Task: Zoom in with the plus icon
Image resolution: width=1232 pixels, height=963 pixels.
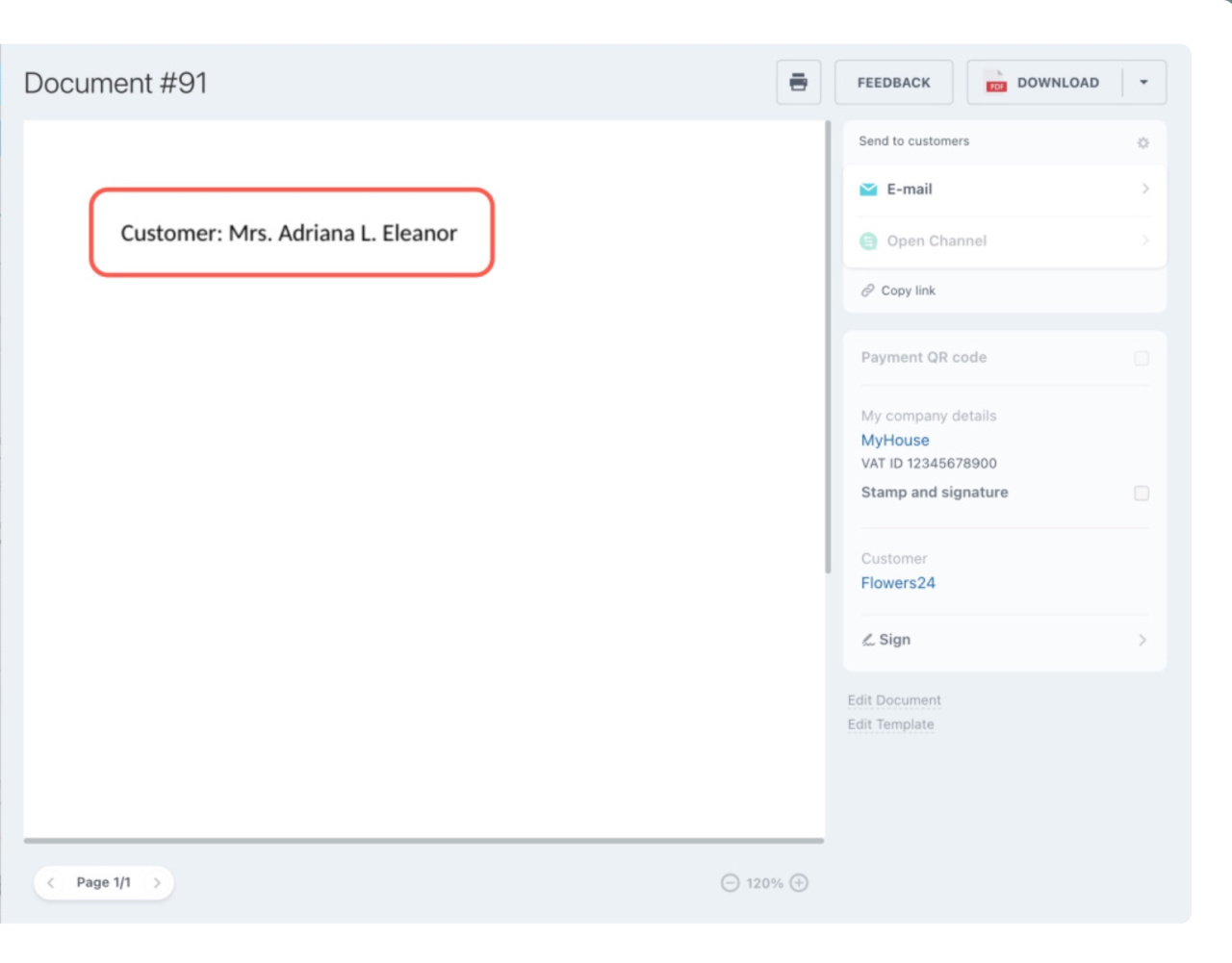Action: (x=799, y=883)
